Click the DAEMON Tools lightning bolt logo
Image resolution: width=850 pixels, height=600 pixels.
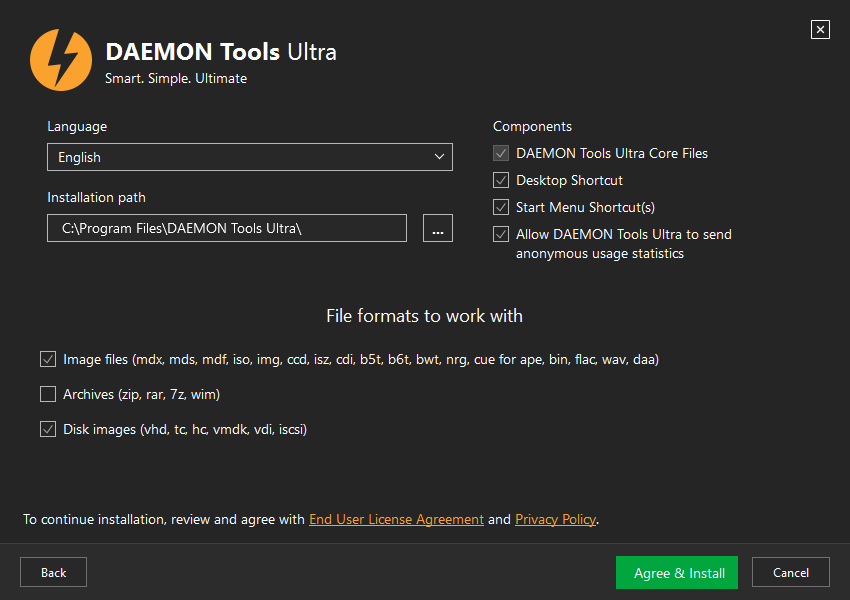point(61,60)
